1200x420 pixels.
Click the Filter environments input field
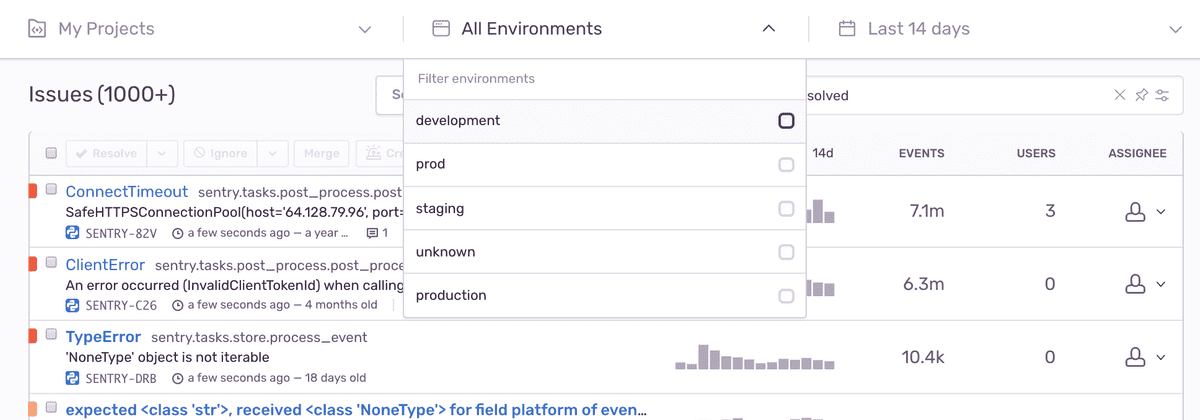[x=605, y=79]
